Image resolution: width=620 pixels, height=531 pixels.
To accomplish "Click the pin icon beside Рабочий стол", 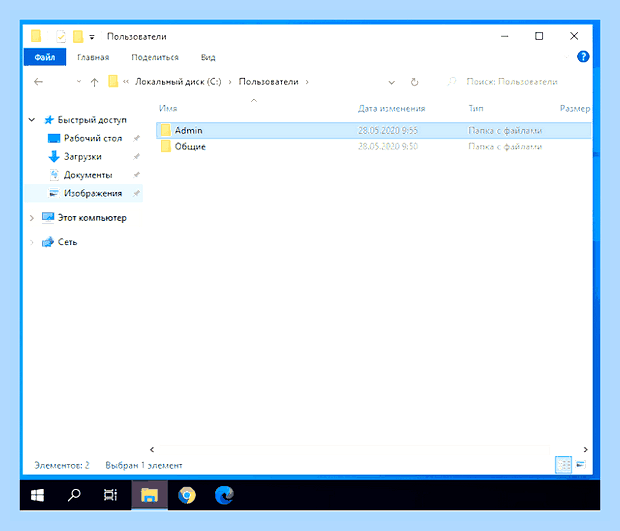I will pos(136,138).
